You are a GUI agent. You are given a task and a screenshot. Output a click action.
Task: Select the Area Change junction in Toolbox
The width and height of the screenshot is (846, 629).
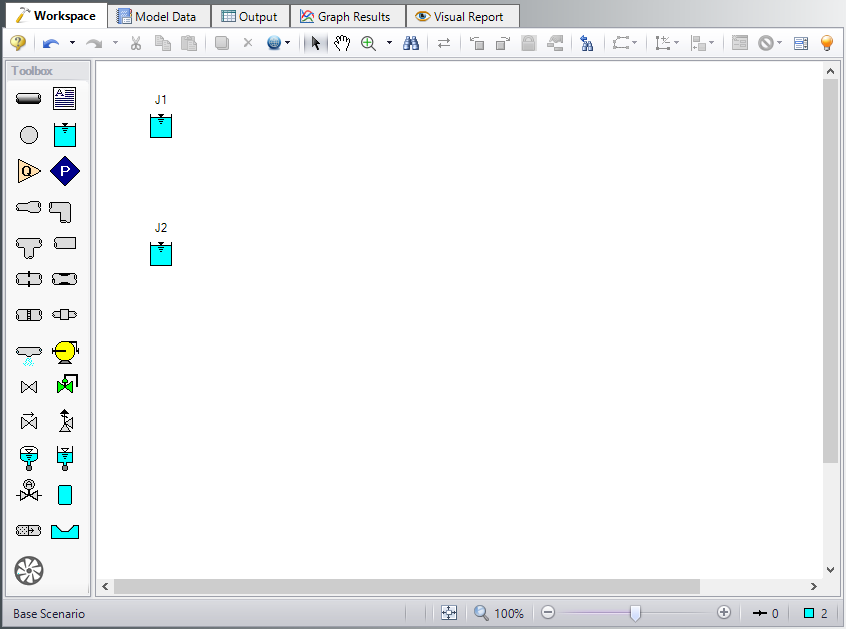(29, 207)
